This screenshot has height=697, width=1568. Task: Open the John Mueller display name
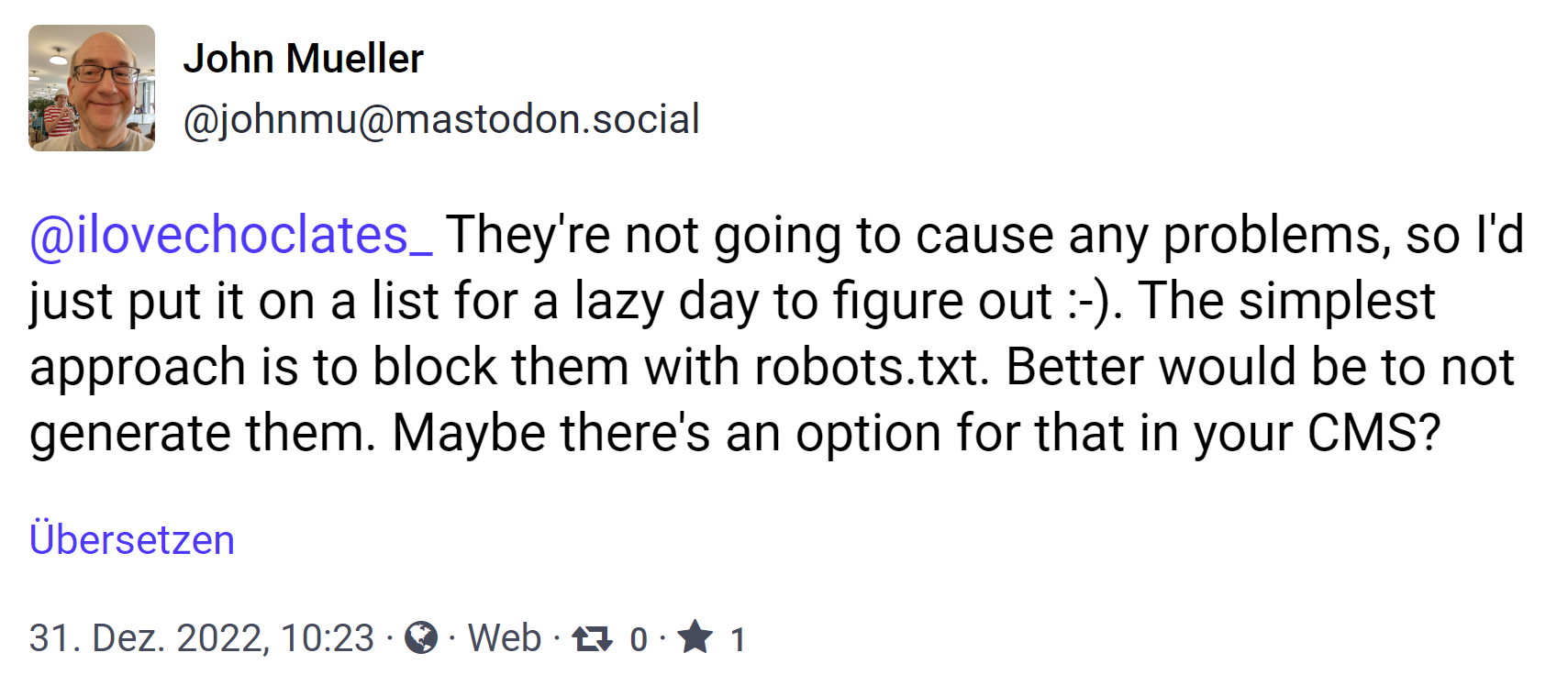click(x=303, y=59)
